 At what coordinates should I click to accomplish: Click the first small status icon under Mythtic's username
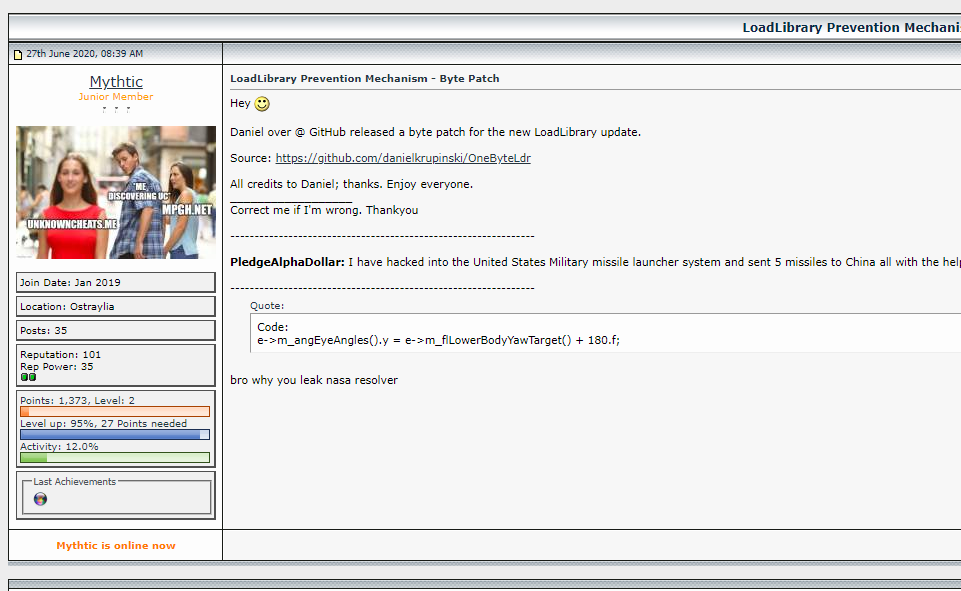coord(103,111)
